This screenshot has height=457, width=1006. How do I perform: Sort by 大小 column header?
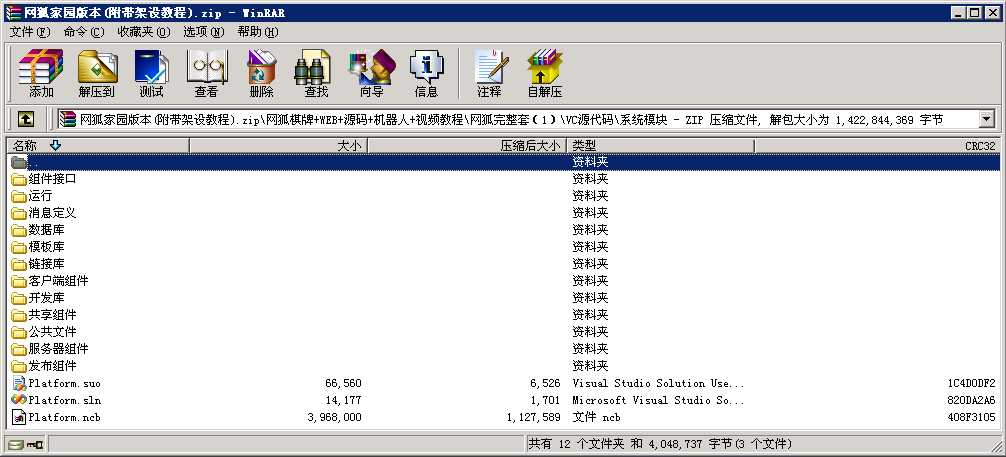point(278,146)
